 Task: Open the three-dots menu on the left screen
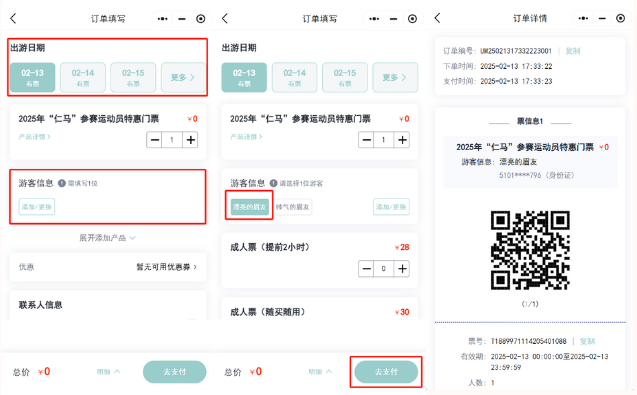click(x=162, y=19)
